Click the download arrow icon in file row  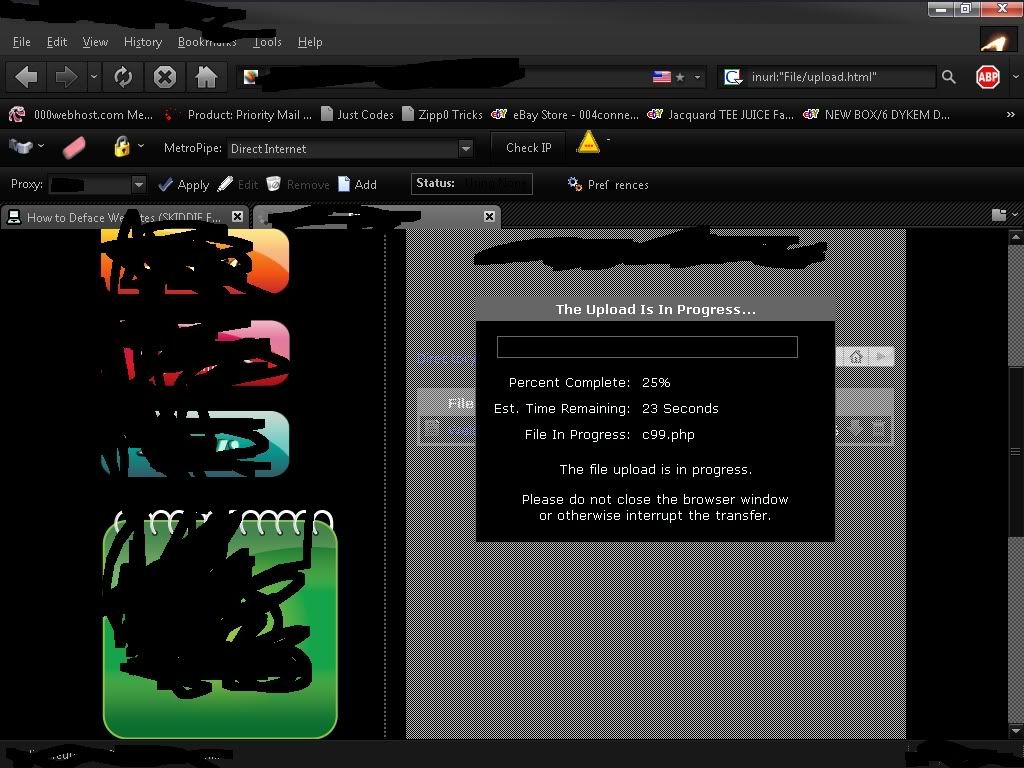pos(855,428)
